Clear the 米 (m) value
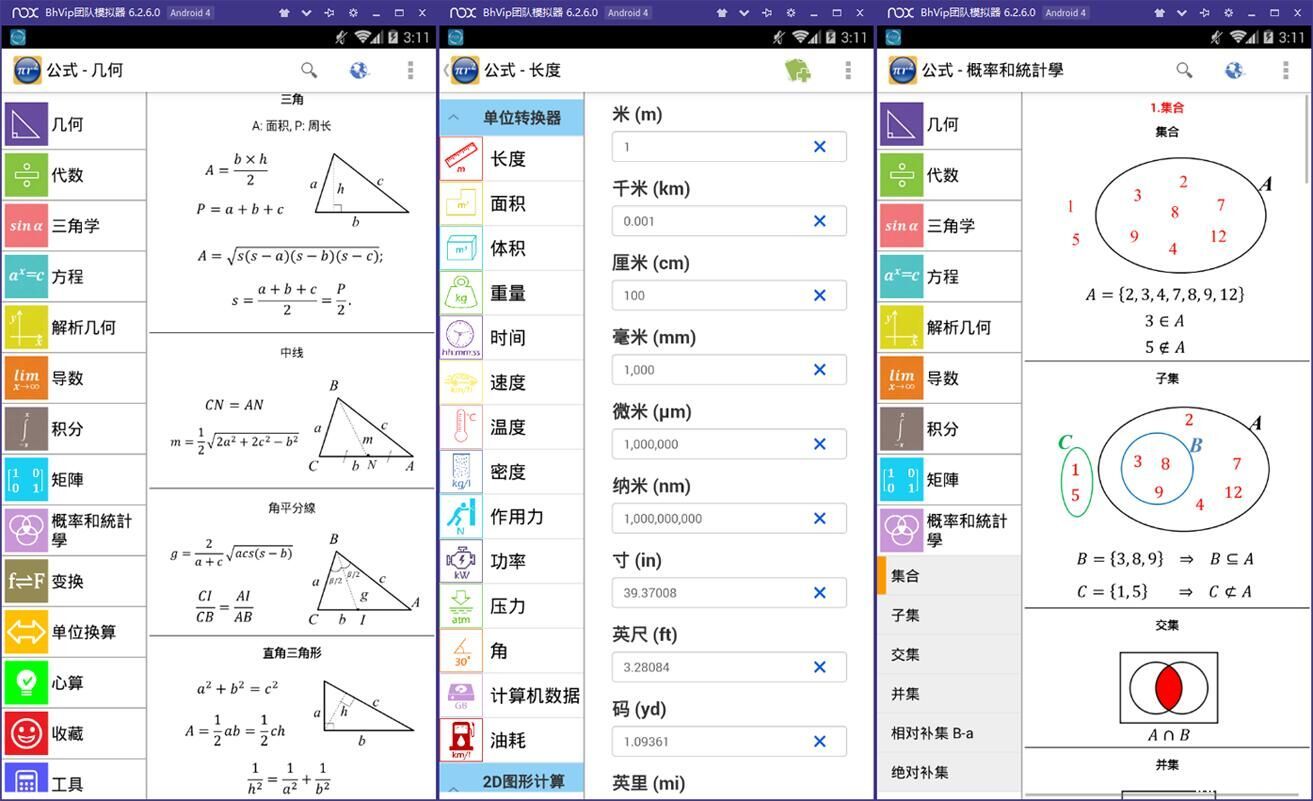1313x801 pixels. tap(820, 147)
